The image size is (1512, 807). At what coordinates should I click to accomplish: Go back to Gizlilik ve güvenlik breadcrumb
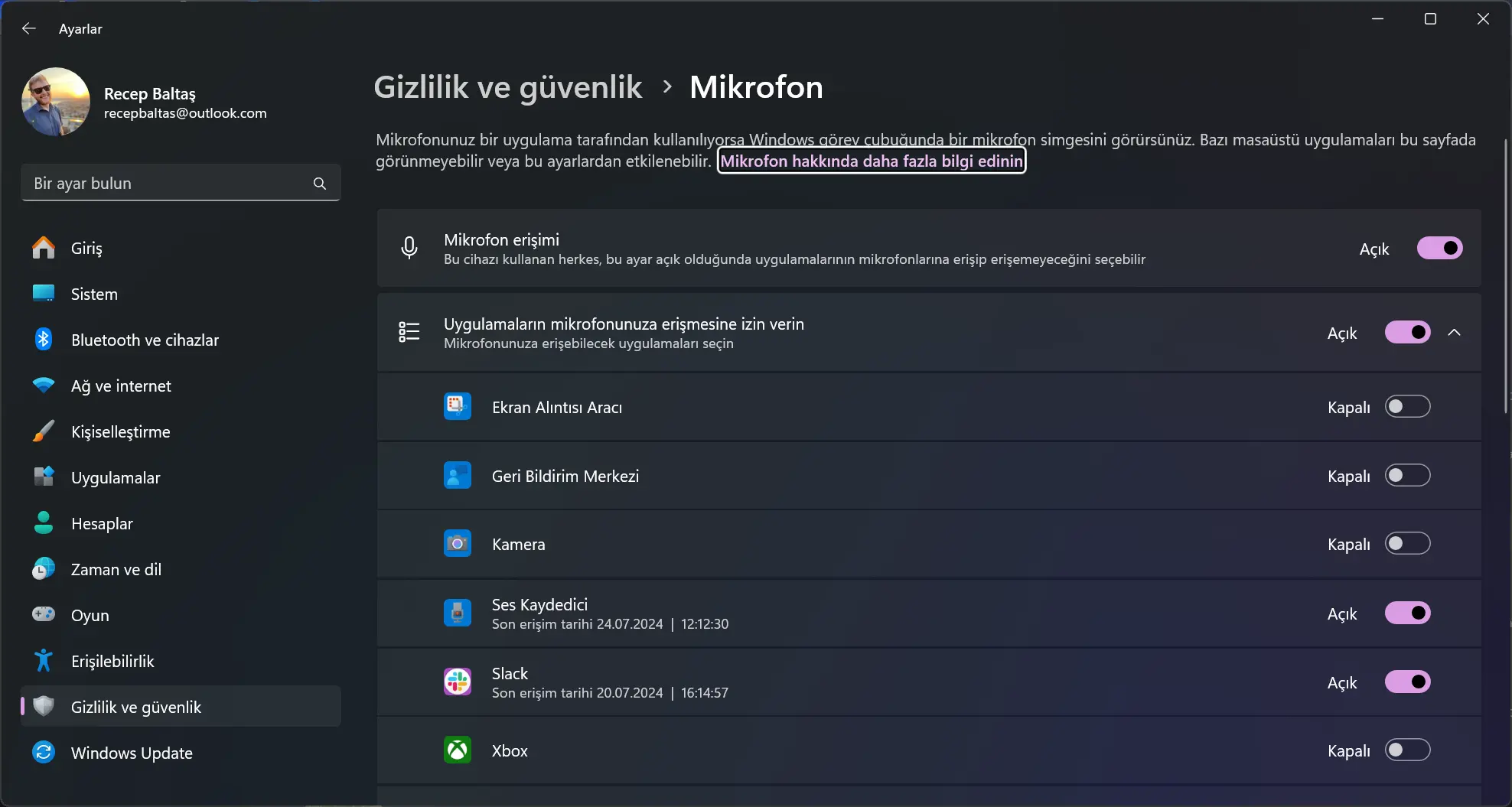508,87
